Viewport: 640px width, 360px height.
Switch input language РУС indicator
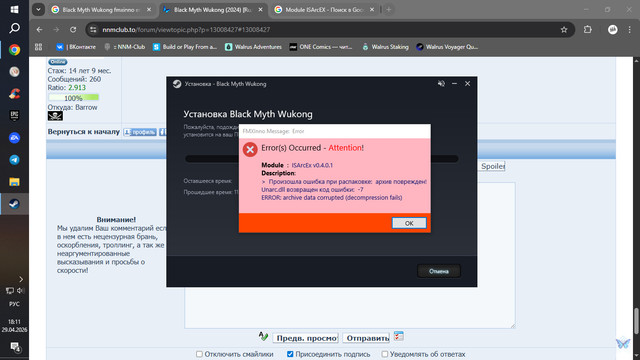(x=14, y=304)
